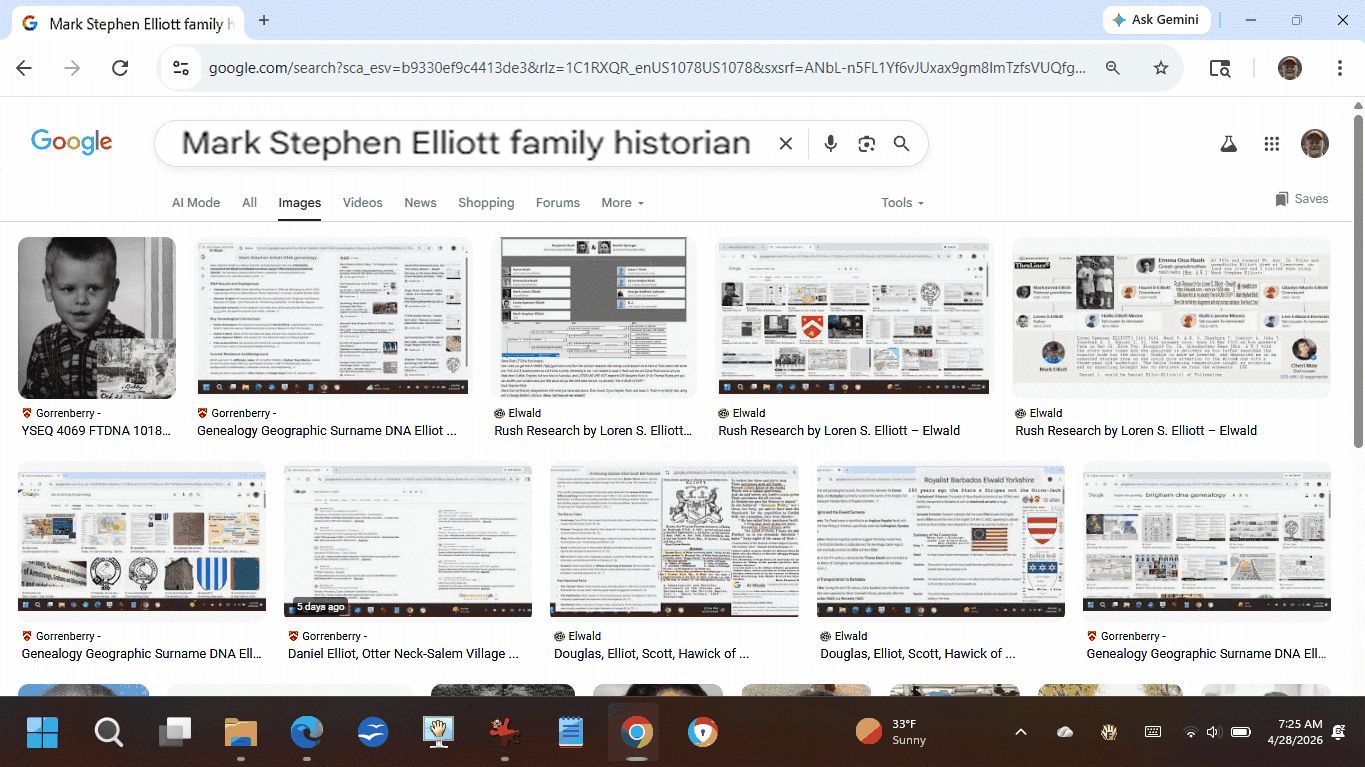Open Google Lens image search
Screen dimensions: 1365x767
pos(866,144)
